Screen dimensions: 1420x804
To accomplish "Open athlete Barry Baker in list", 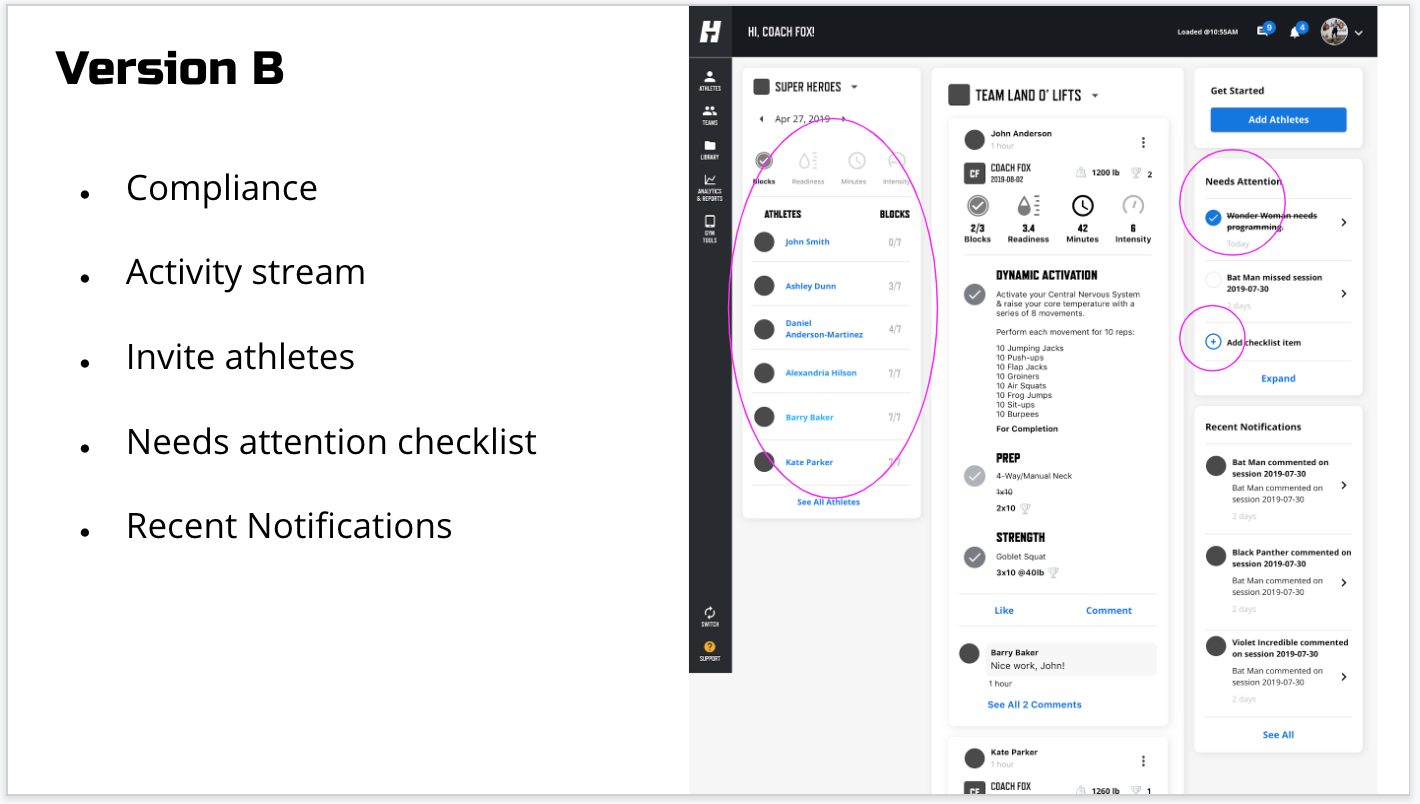I will (809, 417).
